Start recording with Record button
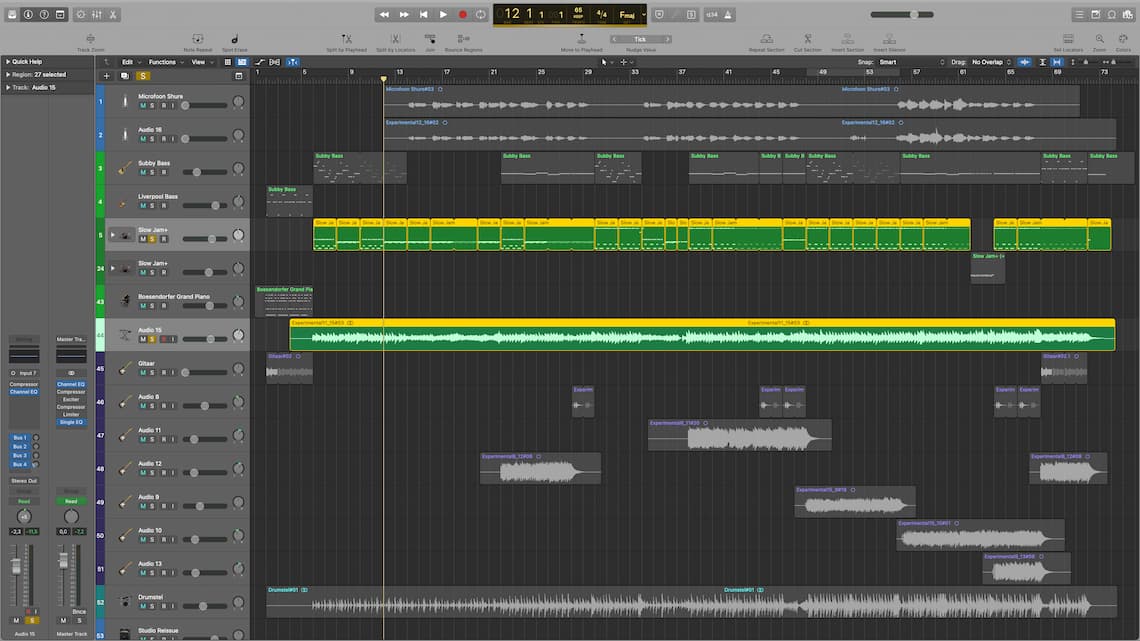 coord(462,15)
